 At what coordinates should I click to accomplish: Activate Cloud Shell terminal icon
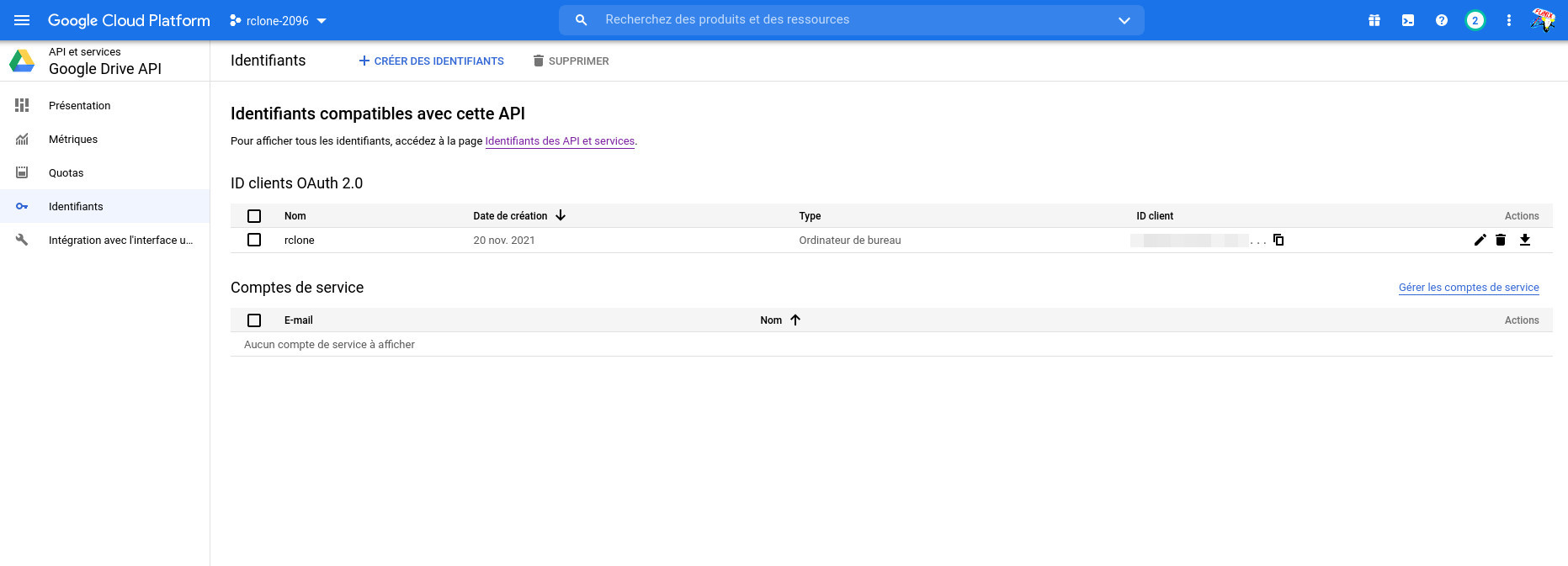(x=1408, y=20)
